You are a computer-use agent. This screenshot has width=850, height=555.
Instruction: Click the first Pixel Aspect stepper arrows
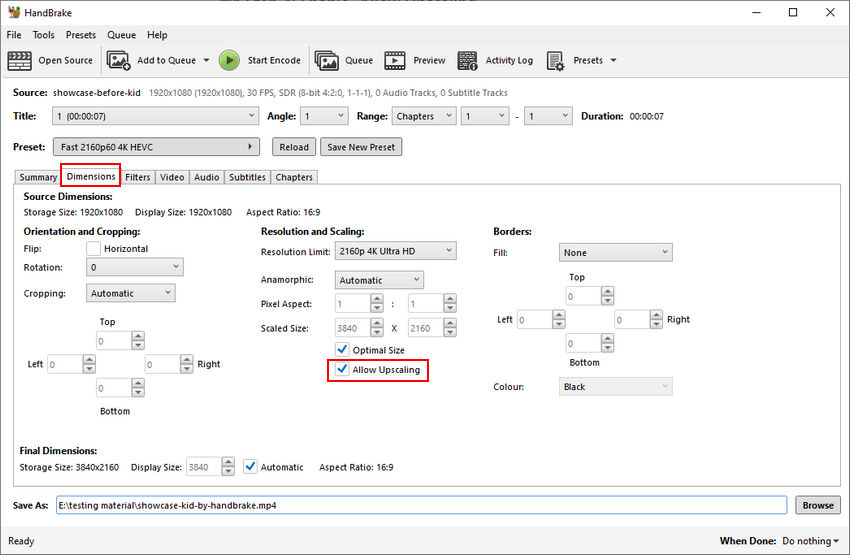click(x=377, y=303)
